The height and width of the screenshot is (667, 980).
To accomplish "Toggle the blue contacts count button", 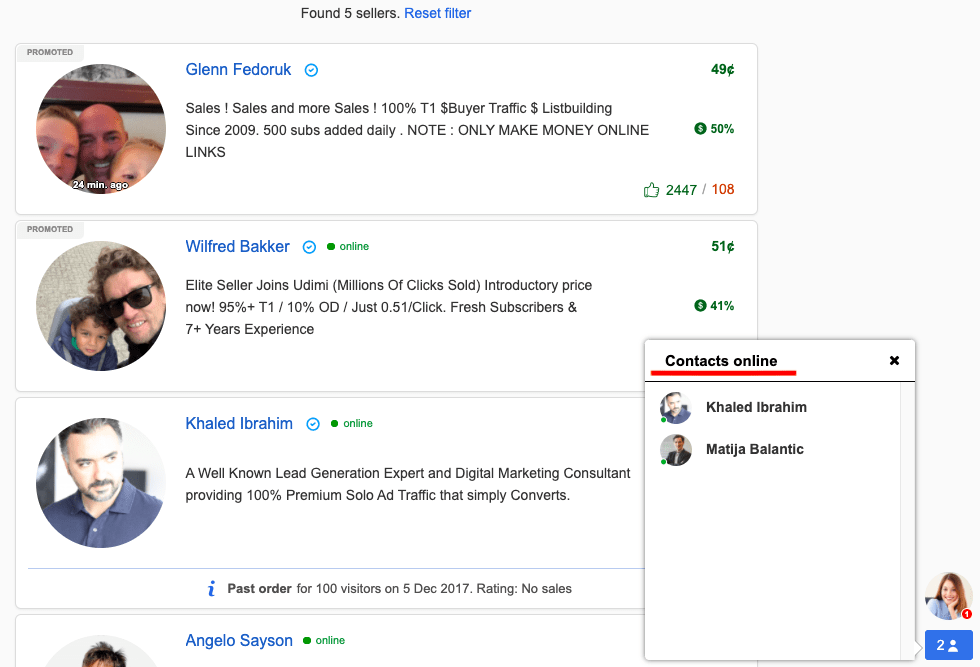I will [x=948, y=646].
